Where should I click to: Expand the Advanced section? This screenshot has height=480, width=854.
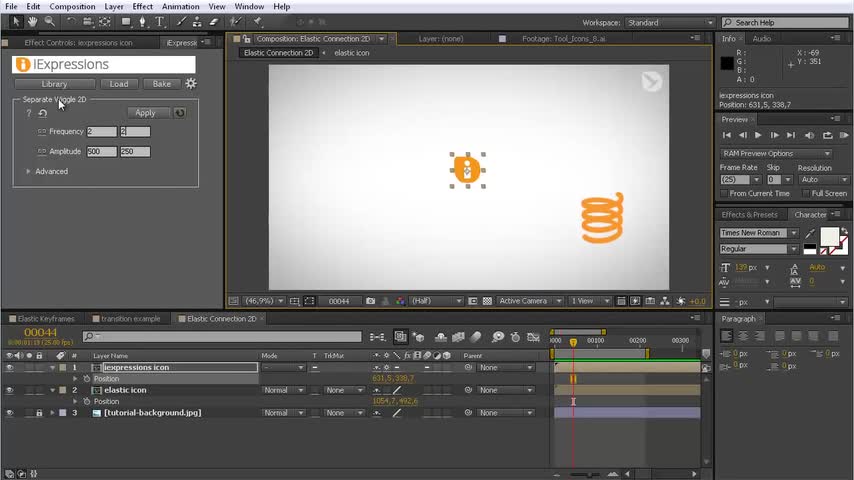click(28, 171)
